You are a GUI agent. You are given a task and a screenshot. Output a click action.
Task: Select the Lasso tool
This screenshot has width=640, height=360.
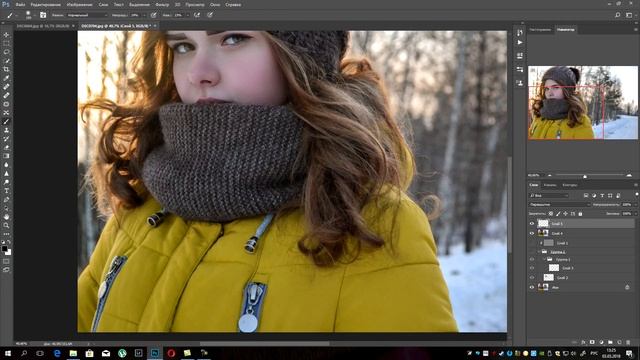6,52
